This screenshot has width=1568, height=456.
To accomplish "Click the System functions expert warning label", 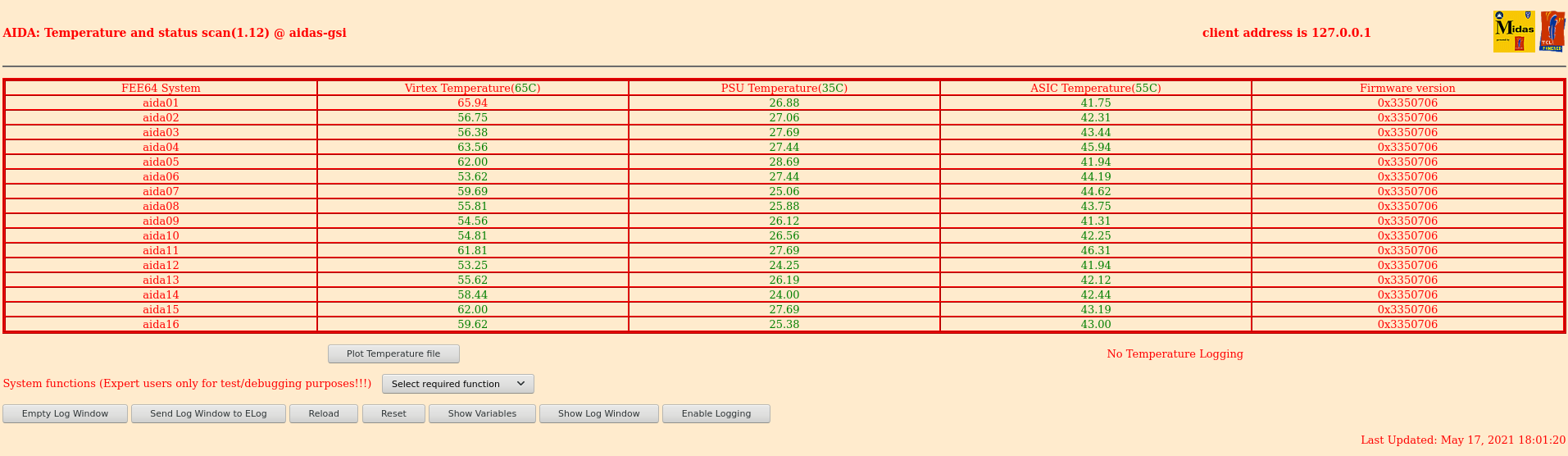I will click(187, 383).
